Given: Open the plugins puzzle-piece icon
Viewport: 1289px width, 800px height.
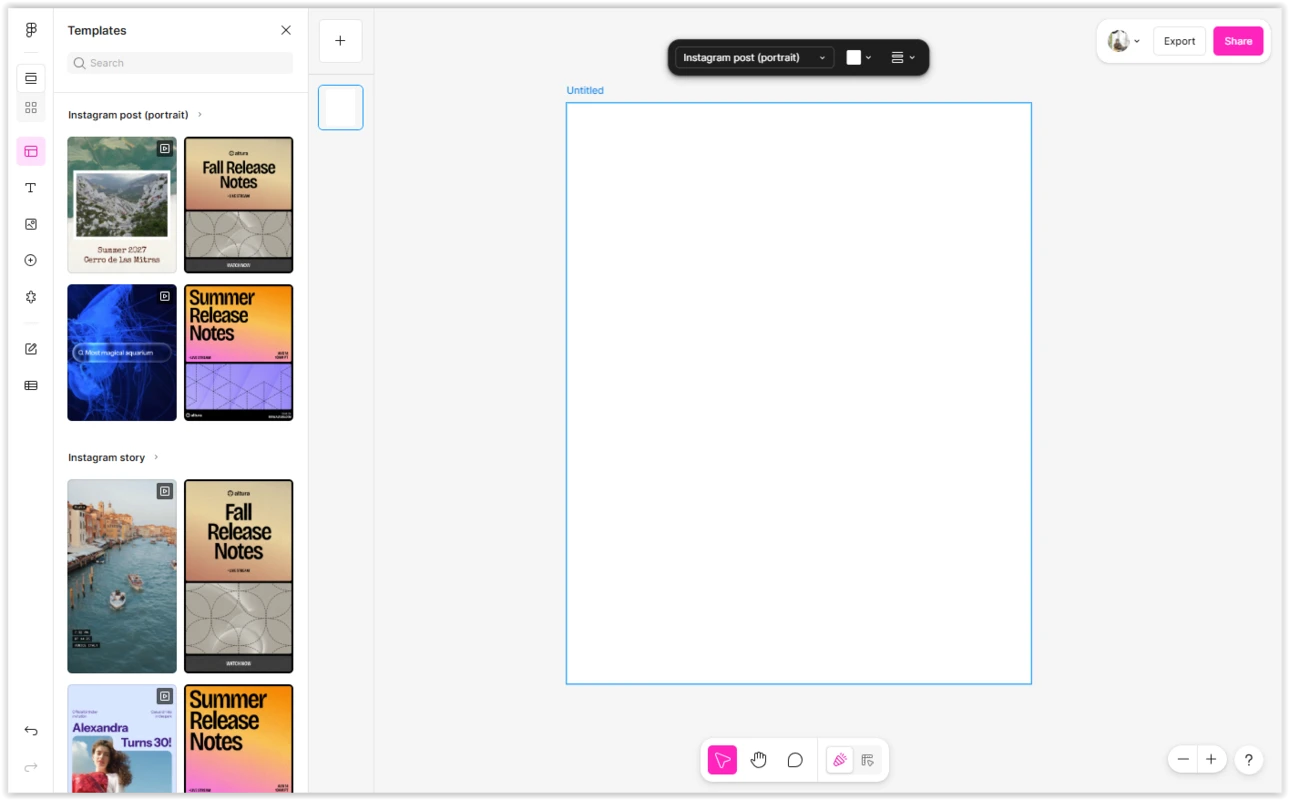Looking at the screenshot, I should pyautogui.click(x=31, y=297).
